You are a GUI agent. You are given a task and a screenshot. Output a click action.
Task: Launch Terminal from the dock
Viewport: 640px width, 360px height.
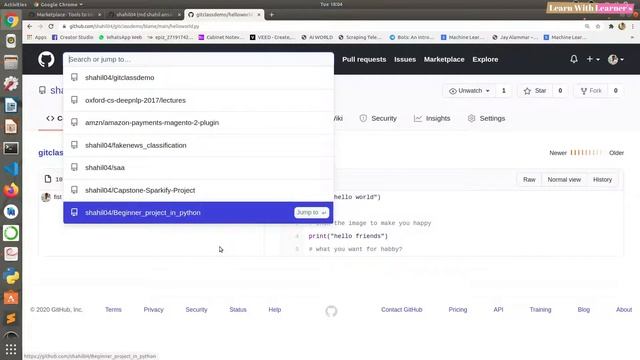pyautogui.click(x=11, y=148)
